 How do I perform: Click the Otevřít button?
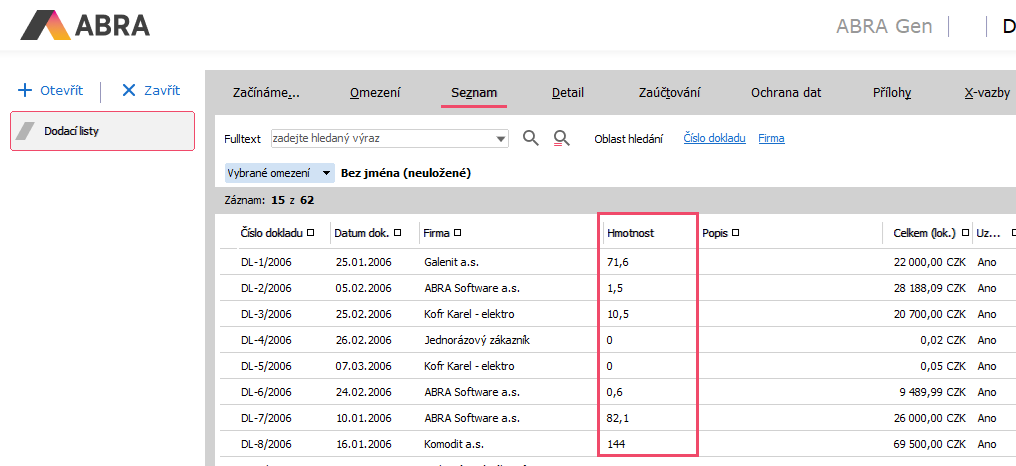(x=51, y=90)
